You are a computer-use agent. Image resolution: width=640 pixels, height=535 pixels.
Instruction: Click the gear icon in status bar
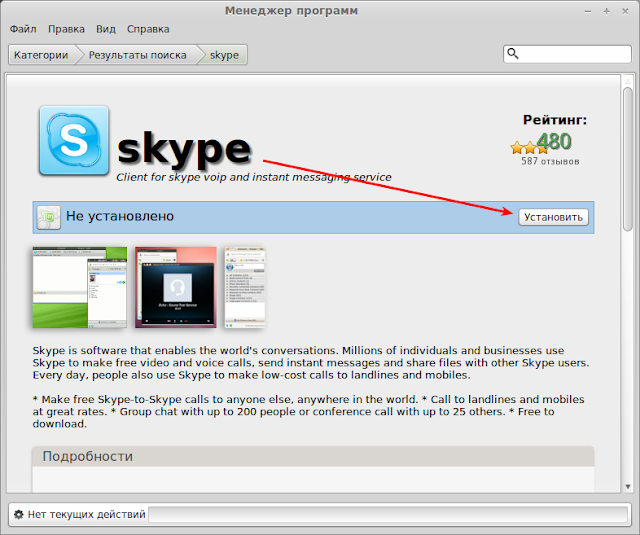[18, 514]
